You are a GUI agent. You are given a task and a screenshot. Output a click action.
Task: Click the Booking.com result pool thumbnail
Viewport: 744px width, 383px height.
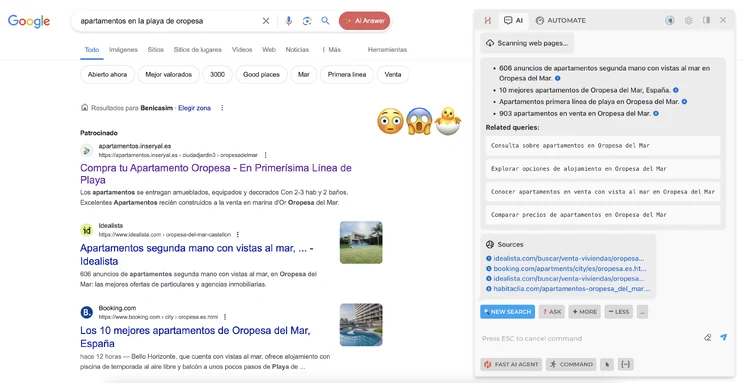coord(361,325)
